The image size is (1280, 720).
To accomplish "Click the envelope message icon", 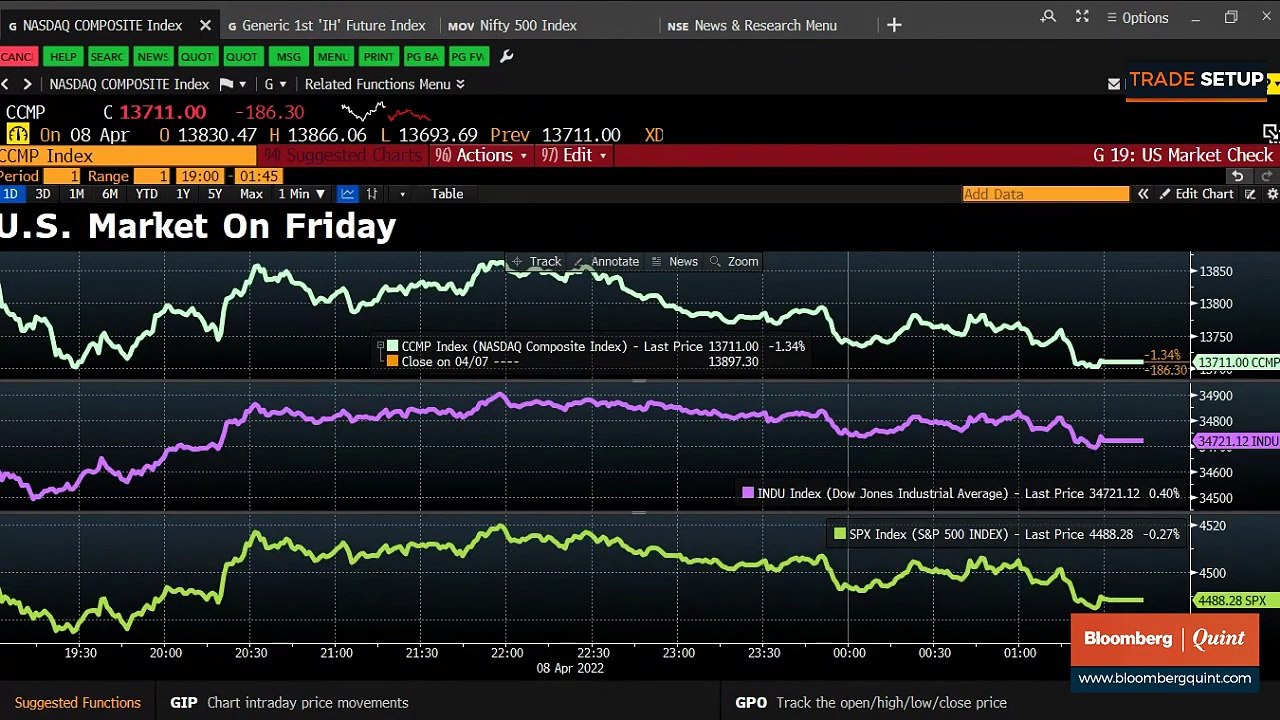I will (1114, 84).
